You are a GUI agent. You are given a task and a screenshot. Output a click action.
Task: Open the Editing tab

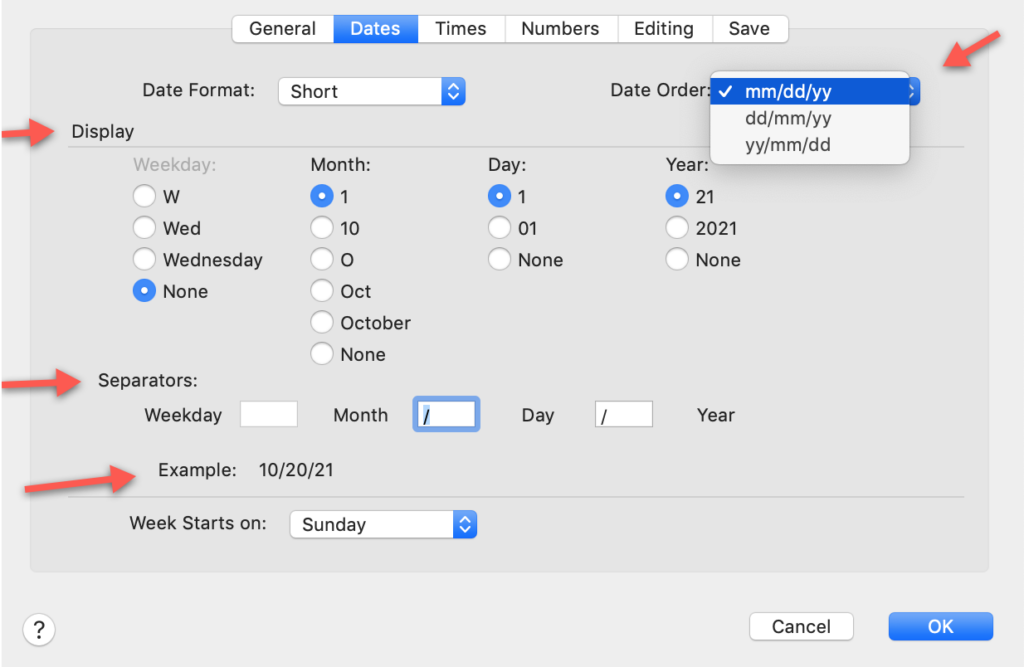[x=664, y=29]
